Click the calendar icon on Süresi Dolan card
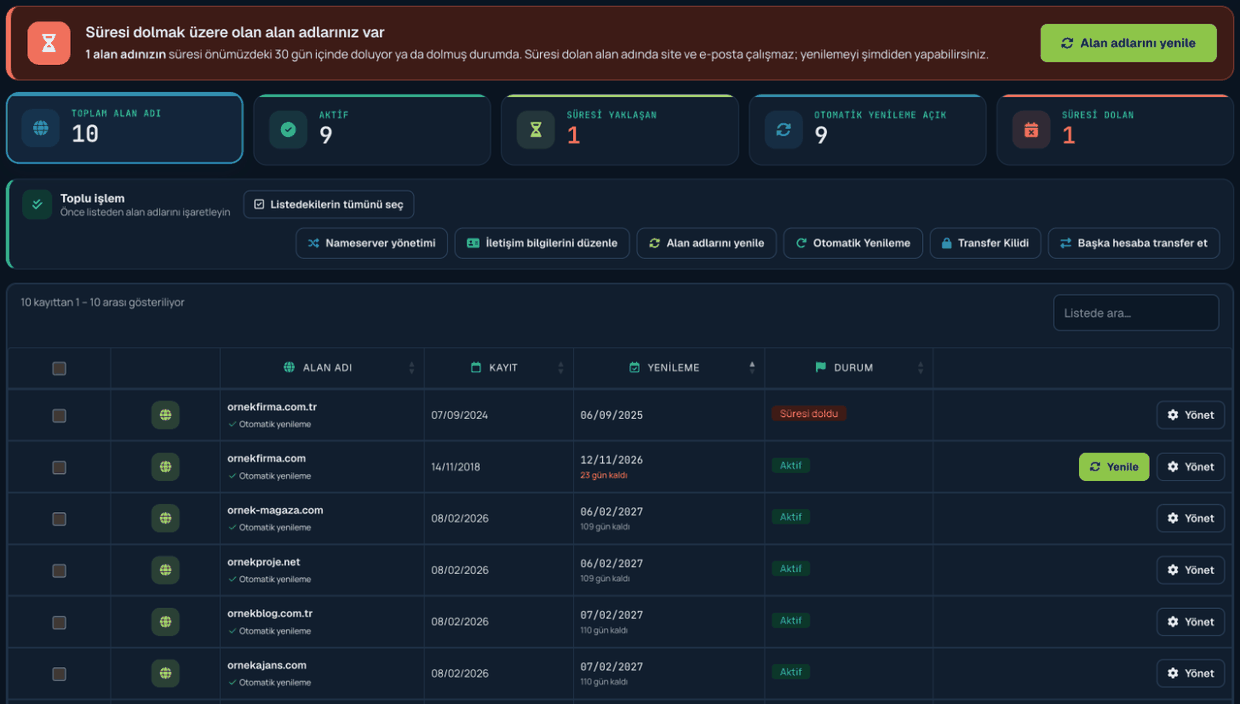This screenshot has width=1240, height=704. click(1031, 130)
